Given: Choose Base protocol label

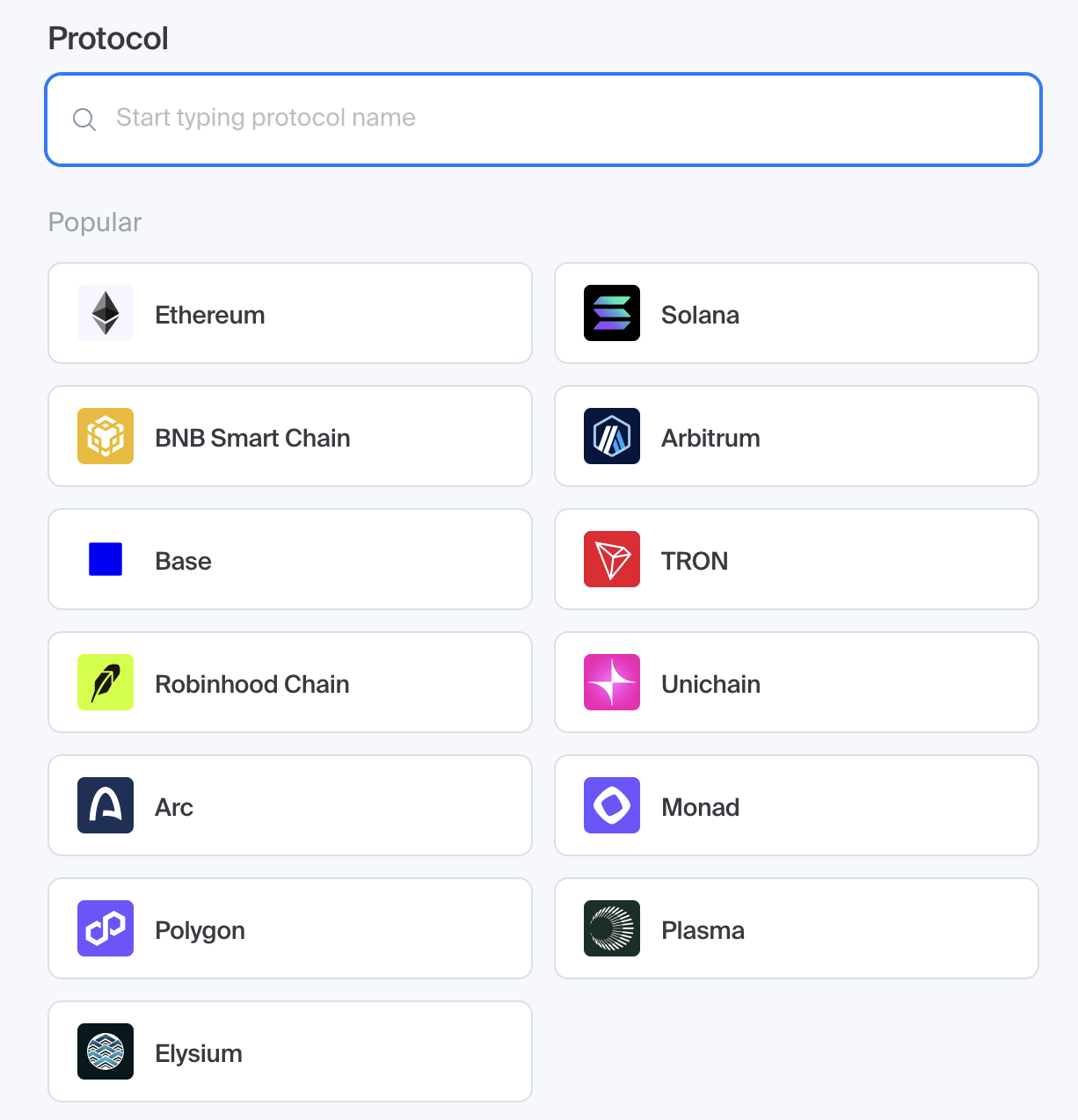Looking at the screenshot, I should click(x=183, y=561).
